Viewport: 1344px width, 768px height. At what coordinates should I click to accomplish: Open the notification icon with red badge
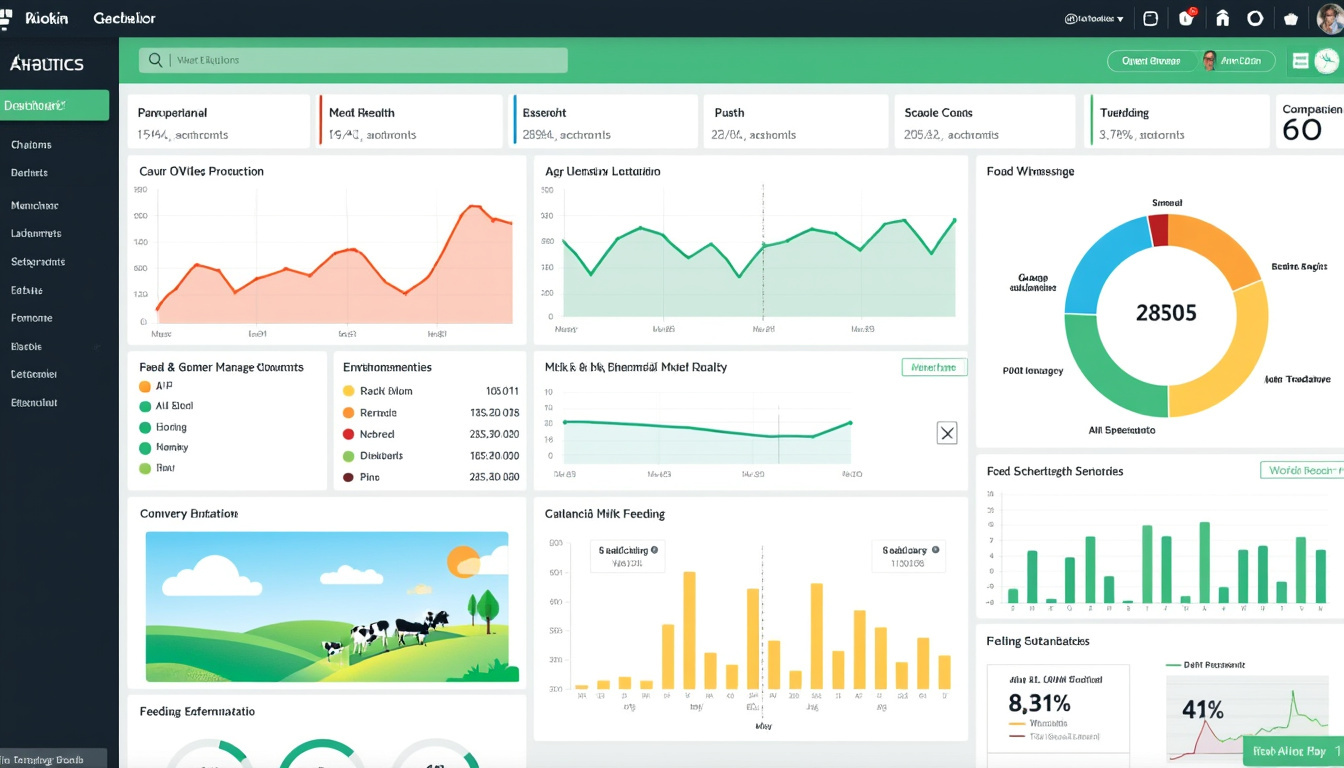click(x=1186, y=18)
